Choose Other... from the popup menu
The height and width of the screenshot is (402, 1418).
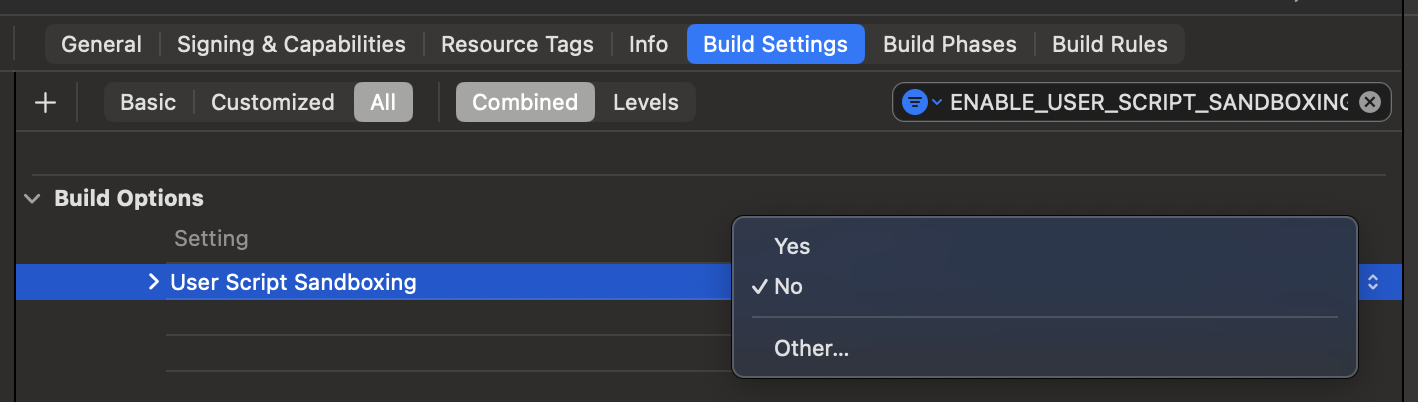point(811,349)
